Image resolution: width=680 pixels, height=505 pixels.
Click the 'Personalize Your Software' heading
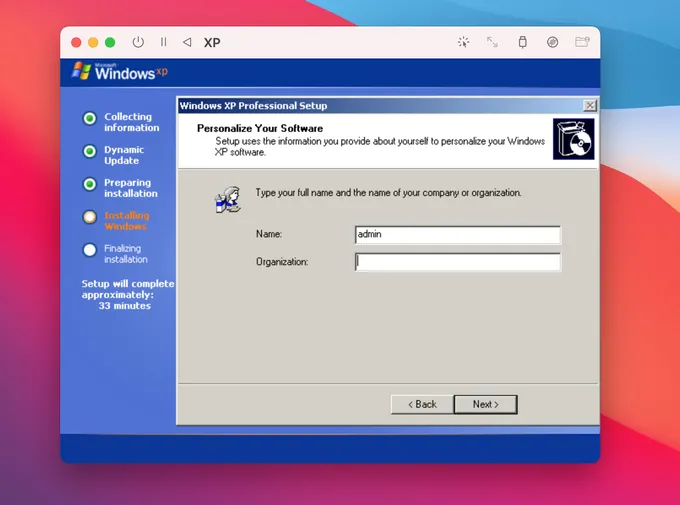coord(260,128)
